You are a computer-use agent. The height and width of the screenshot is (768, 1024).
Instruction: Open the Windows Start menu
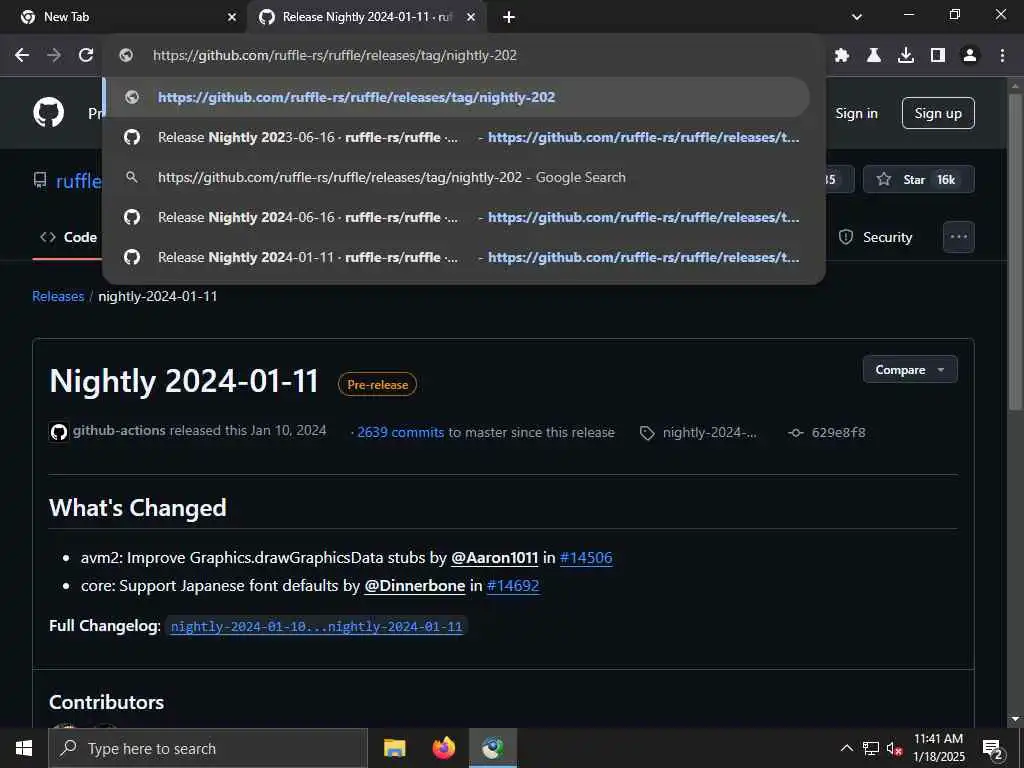click(x=24, y=748)
